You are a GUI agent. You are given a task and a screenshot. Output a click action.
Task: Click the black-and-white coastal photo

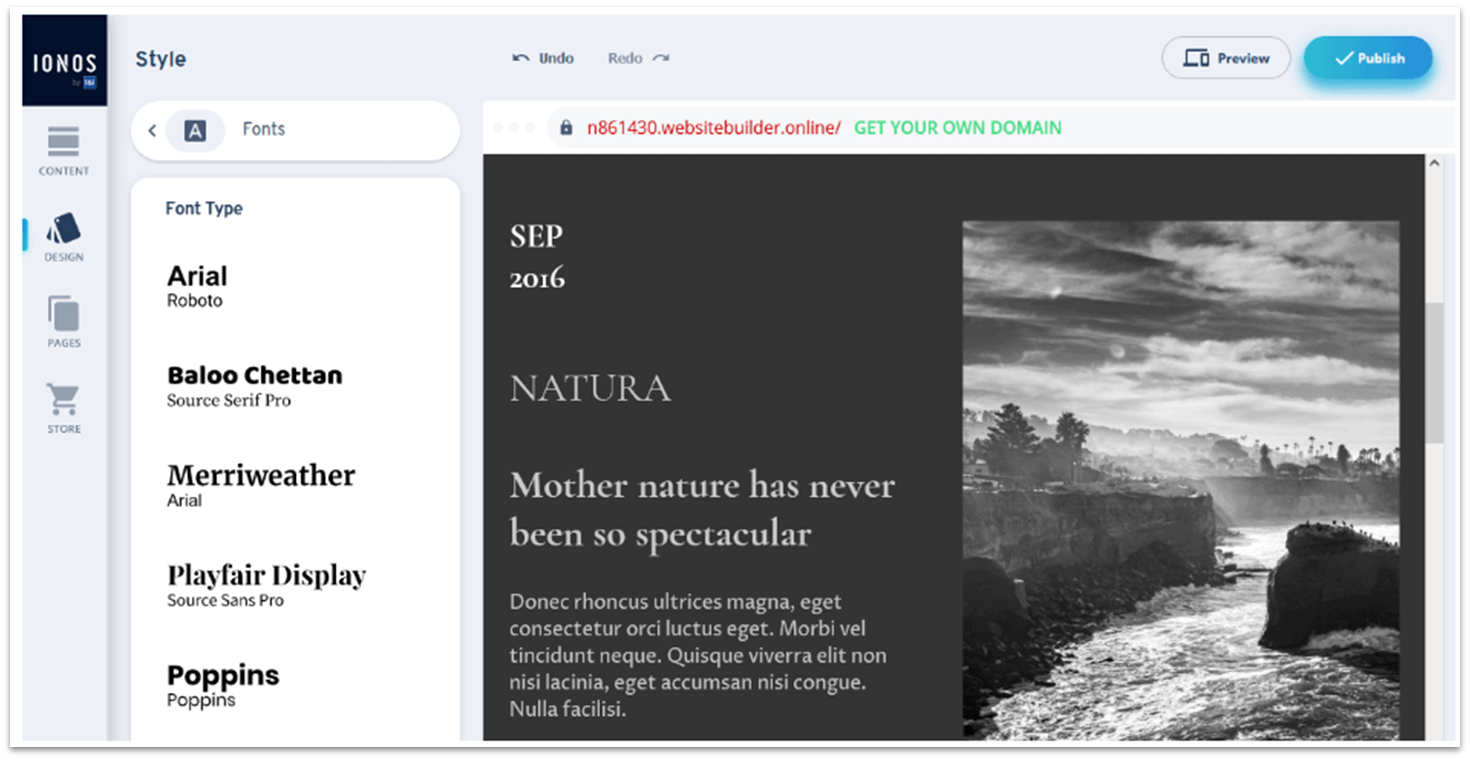coord(1181,481)
